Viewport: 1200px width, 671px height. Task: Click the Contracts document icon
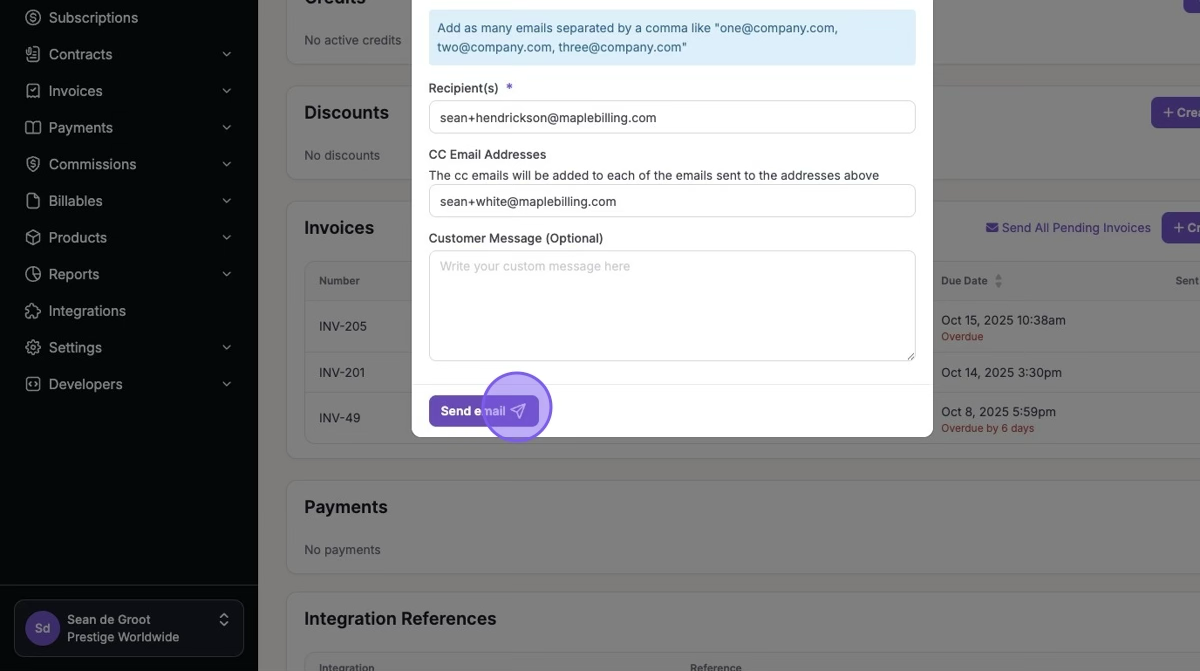pyautogui.click(x=33, y=54)
